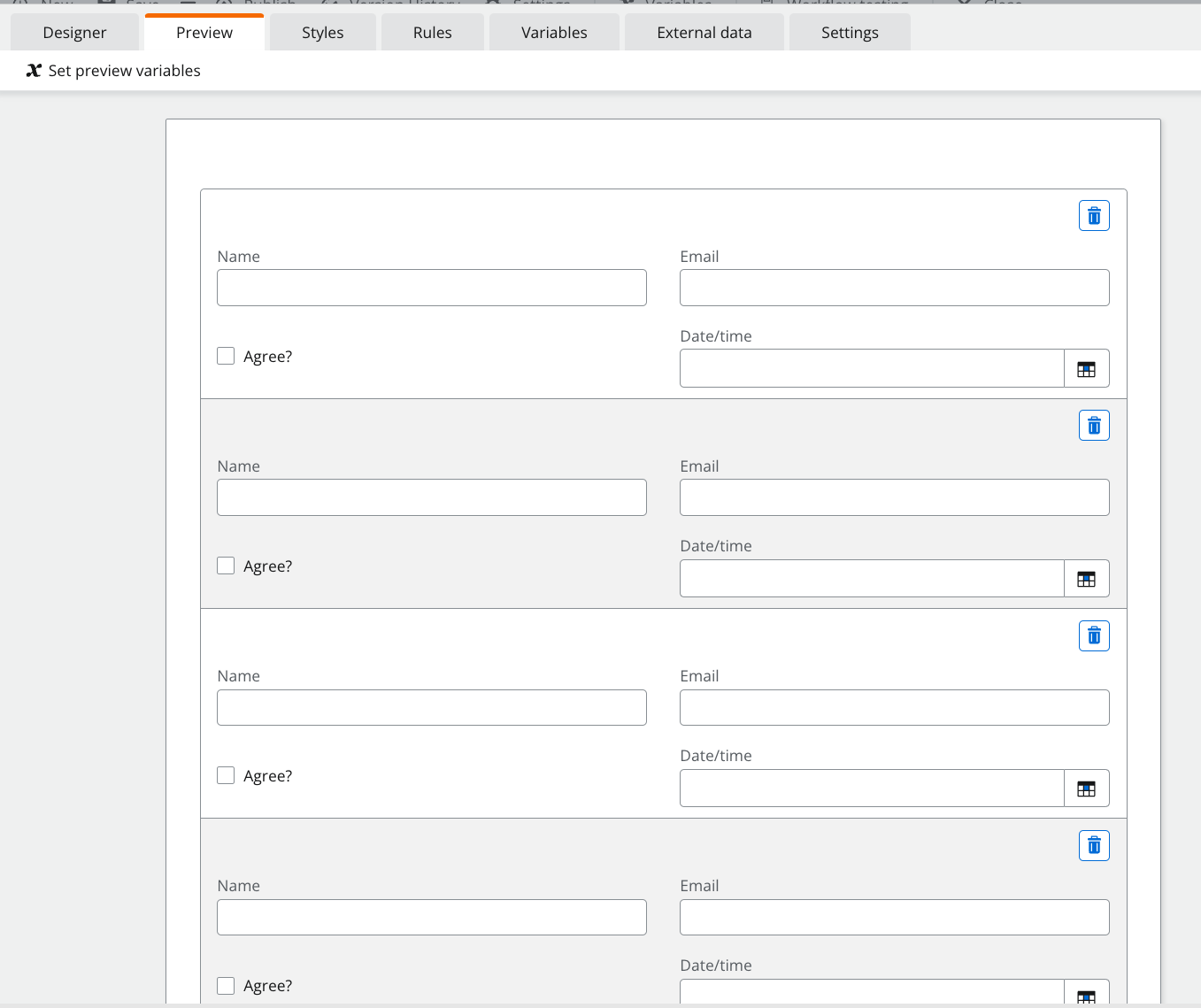Delete the third repeating section
Viewport: 1201px width, 1008px height.
[x=1094, y=635]
